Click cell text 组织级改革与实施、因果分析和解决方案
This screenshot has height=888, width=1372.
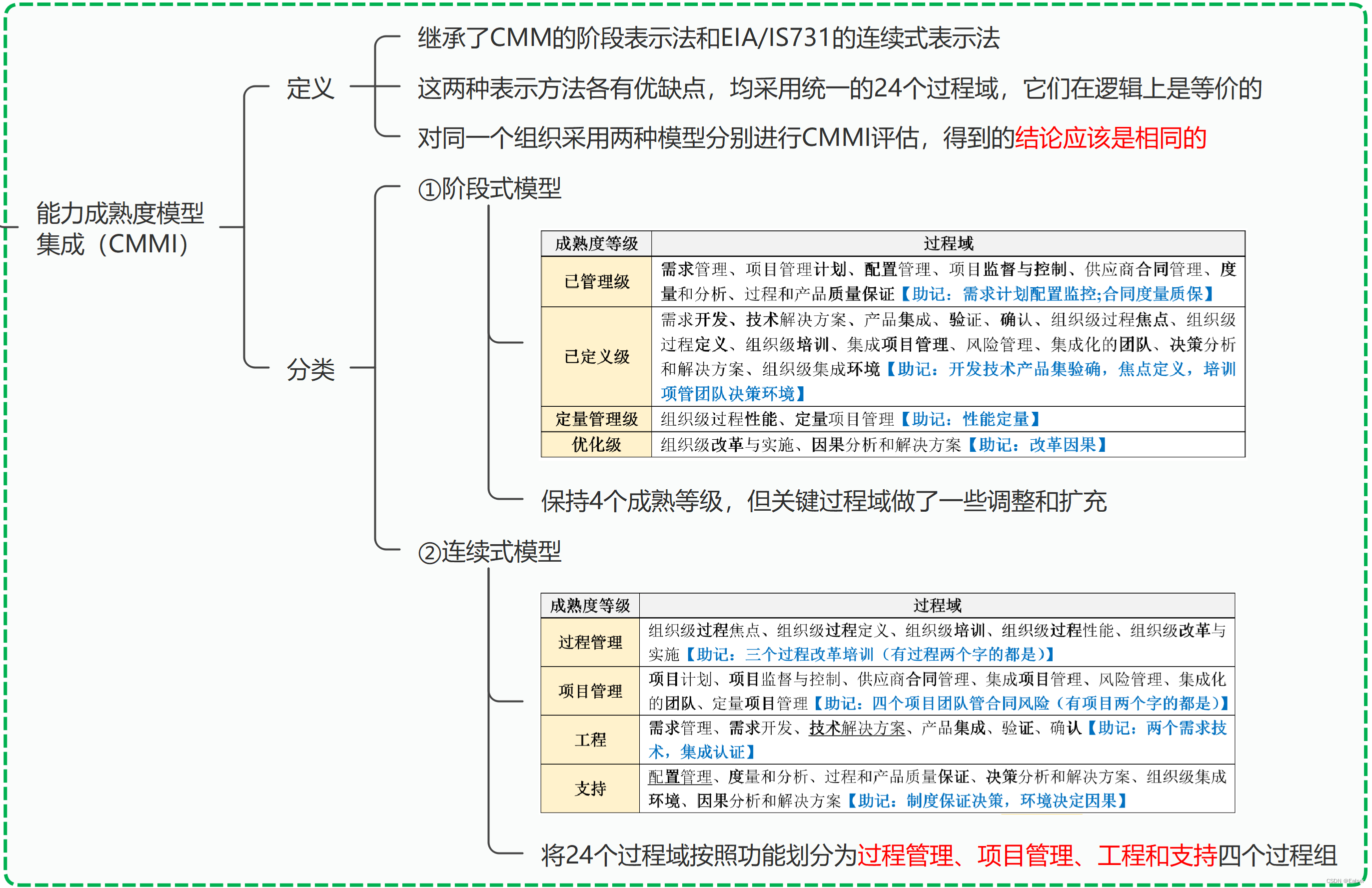point(811,444)
